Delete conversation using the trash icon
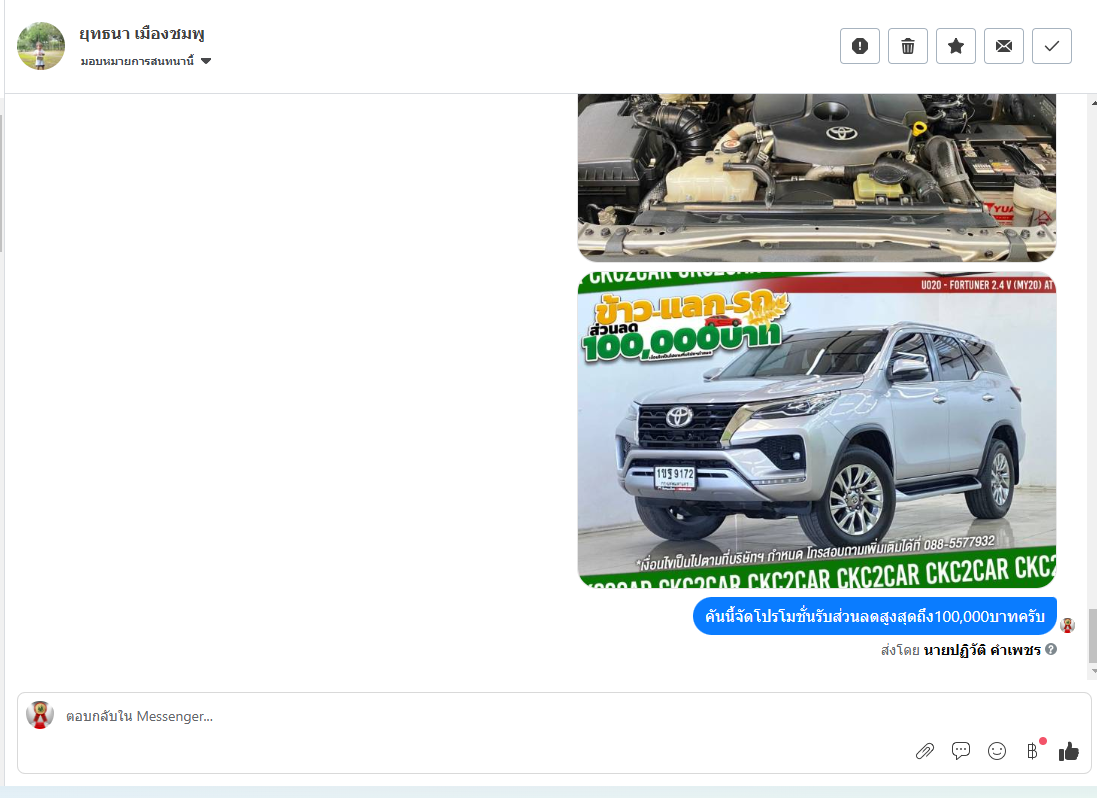Screen dimensions: 1097x798 pyautogui.click(x=907, y=46)
